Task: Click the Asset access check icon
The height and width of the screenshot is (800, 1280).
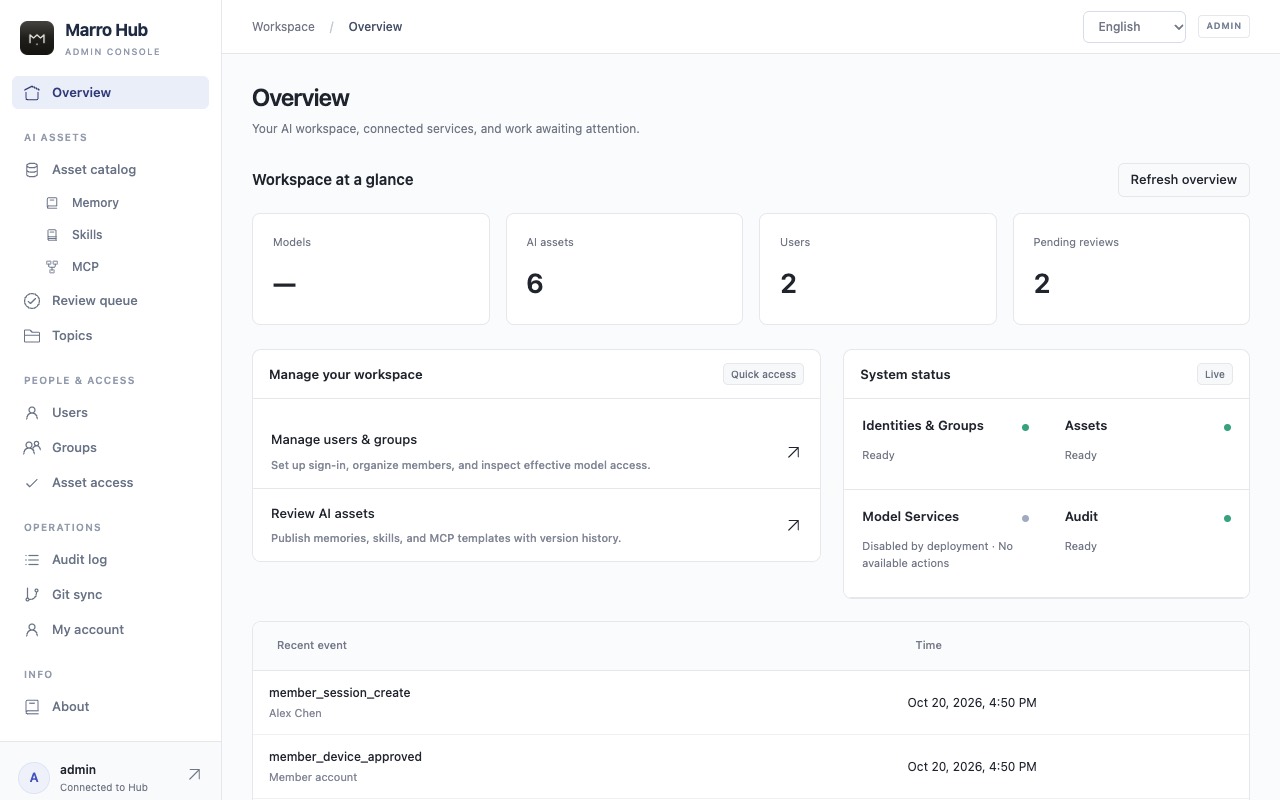Action: [32, 483]
